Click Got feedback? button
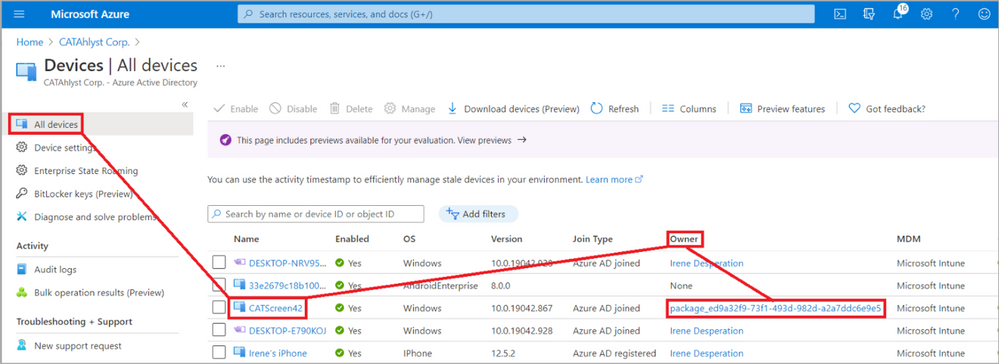Image resolution: width=999 pixels, height=364 pixels. click(887, 109)
